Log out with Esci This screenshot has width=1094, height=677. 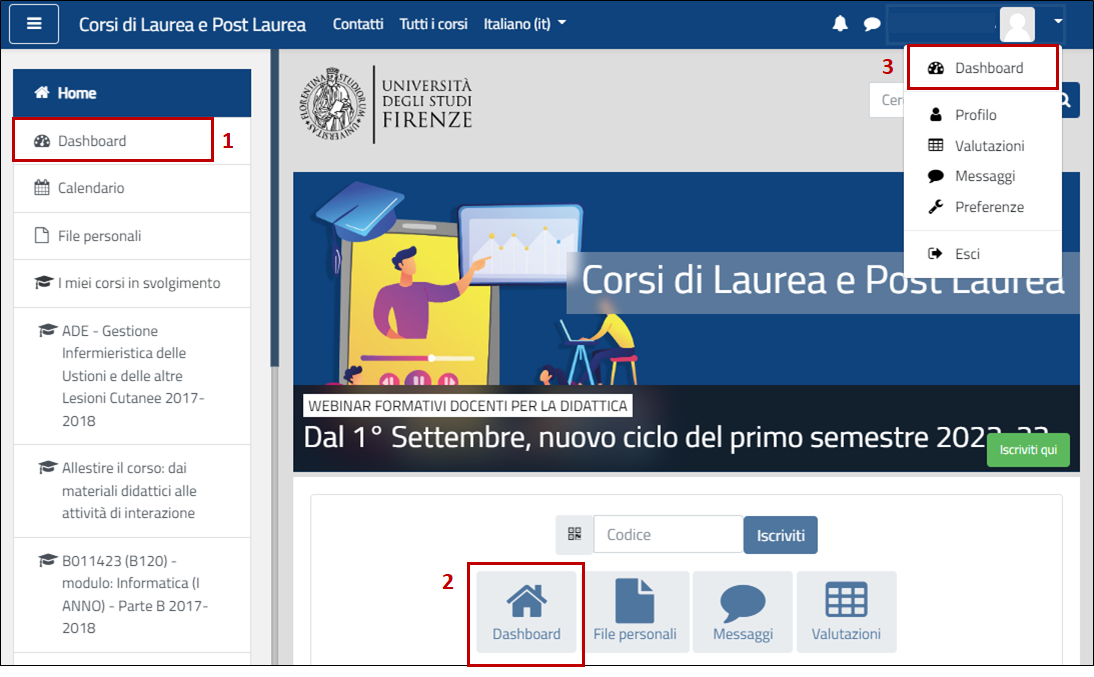click(x=966, y=254)
